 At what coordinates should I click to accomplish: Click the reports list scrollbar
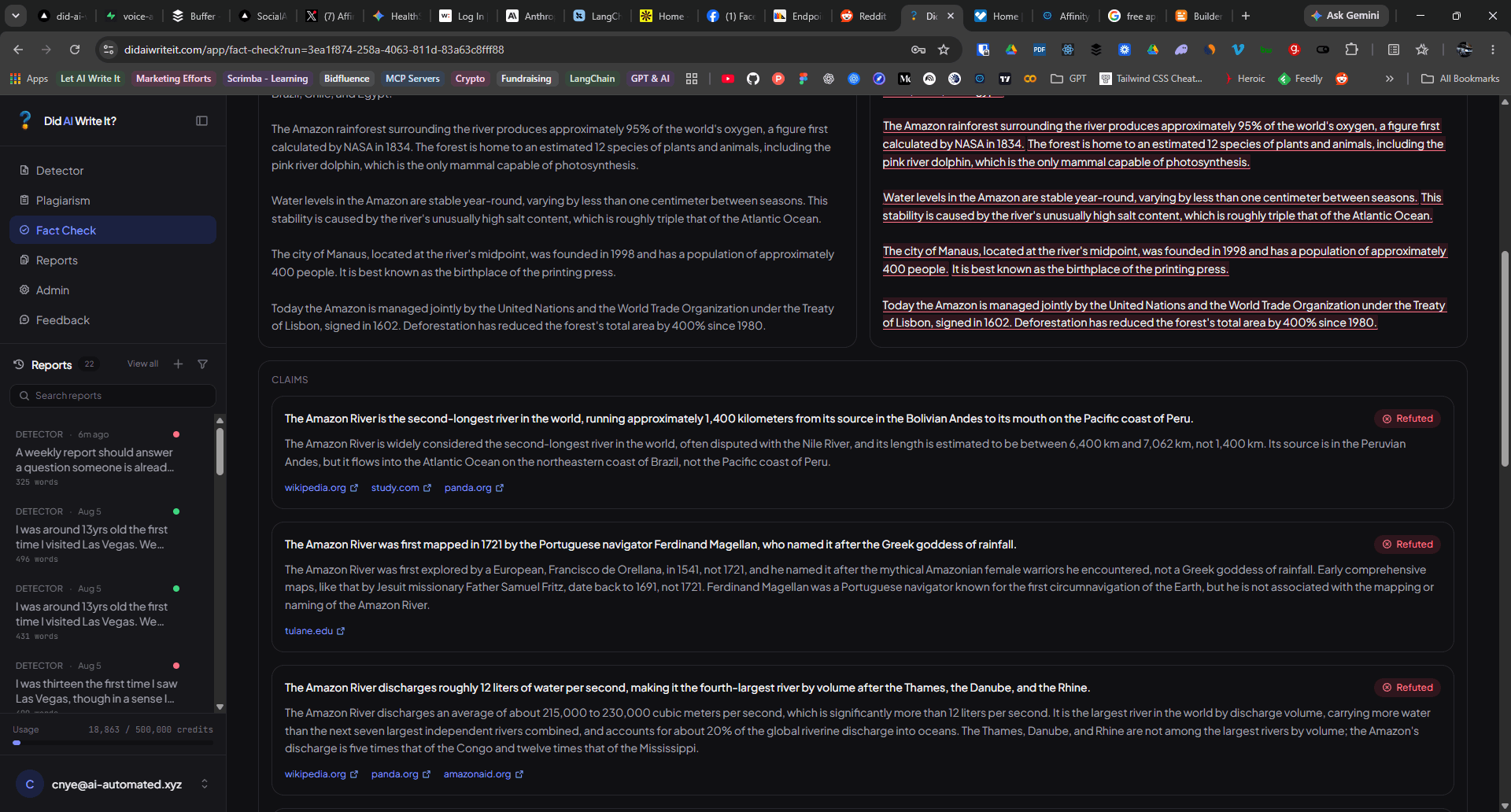pos(220,452)
